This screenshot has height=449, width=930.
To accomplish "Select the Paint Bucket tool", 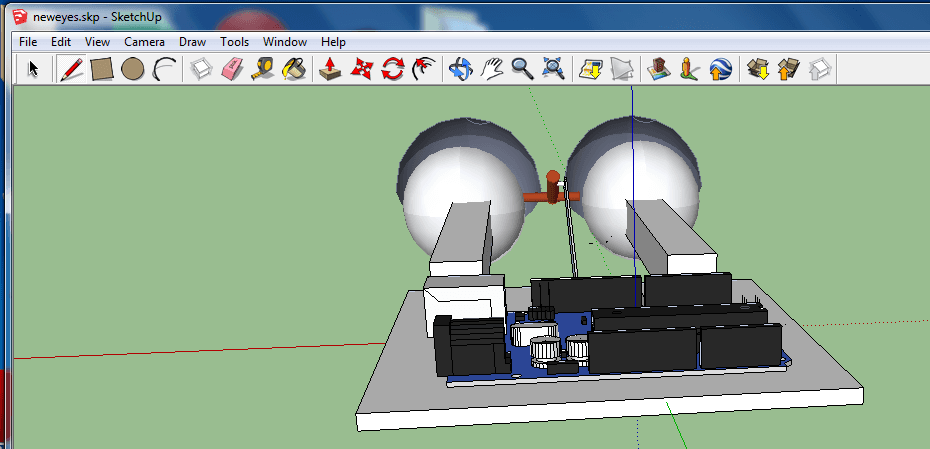I will click(294, 69).
